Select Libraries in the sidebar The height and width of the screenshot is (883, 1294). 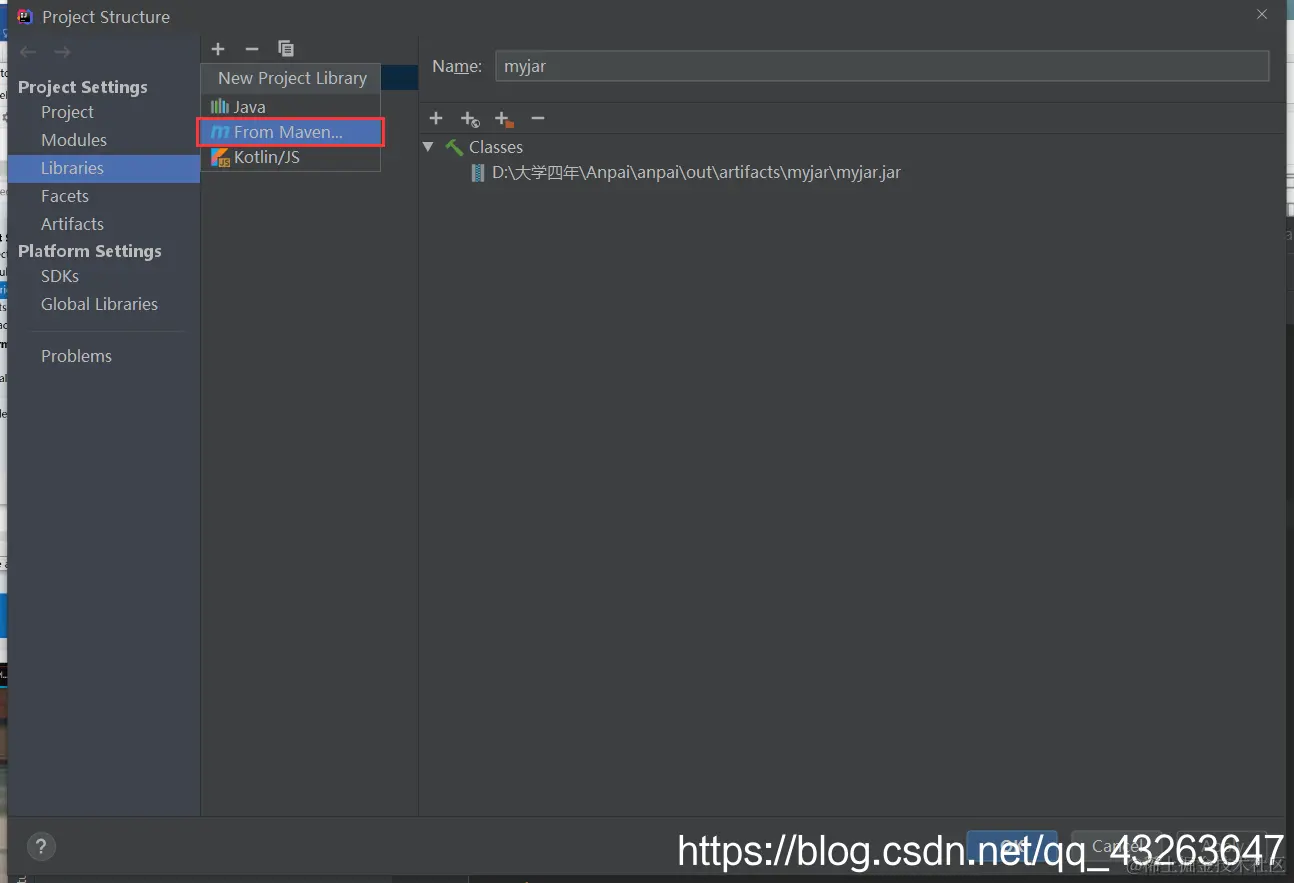tap(104, 168)
